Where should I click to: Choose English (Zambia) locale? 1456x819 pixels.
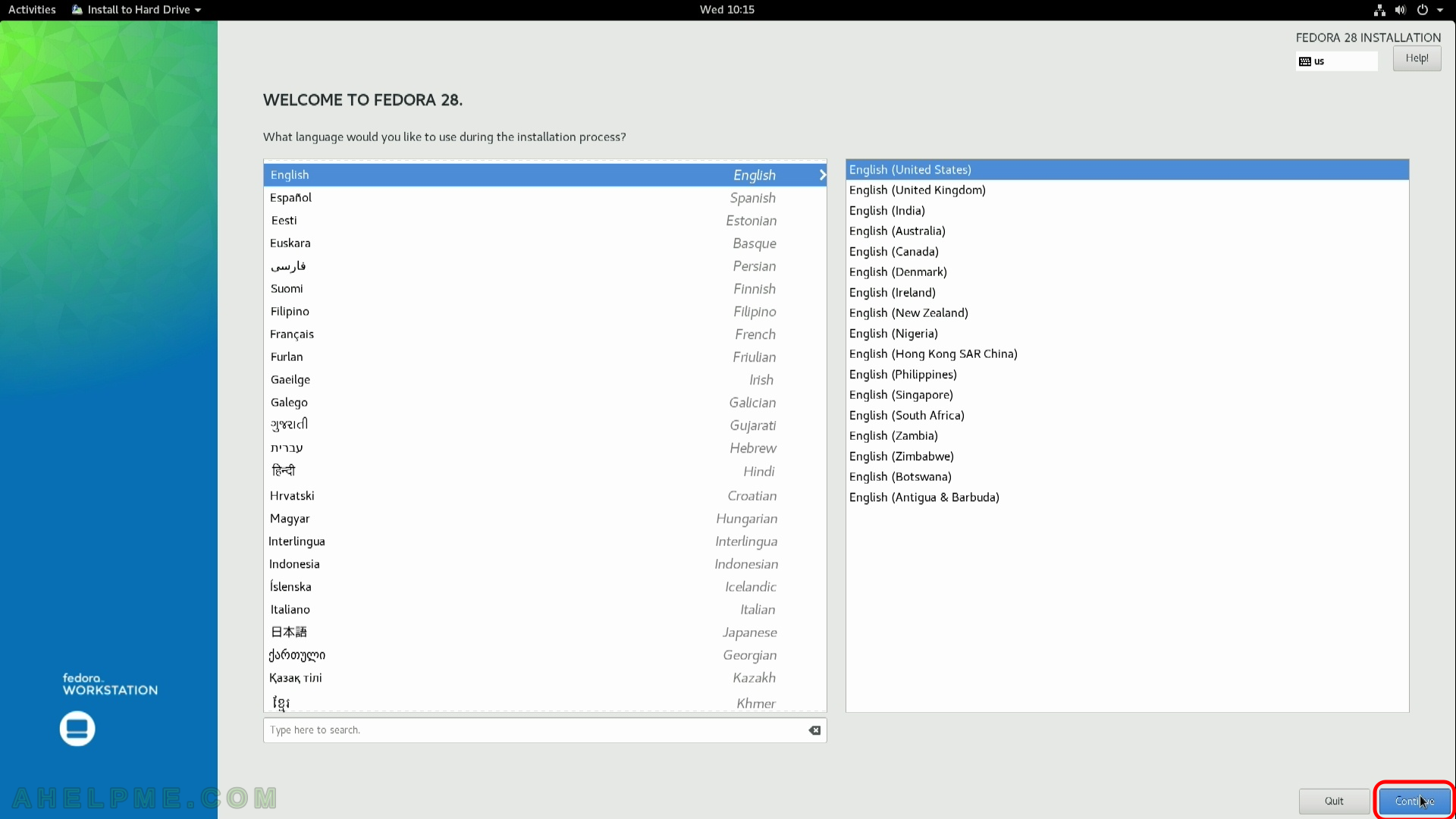(1127, 436)
